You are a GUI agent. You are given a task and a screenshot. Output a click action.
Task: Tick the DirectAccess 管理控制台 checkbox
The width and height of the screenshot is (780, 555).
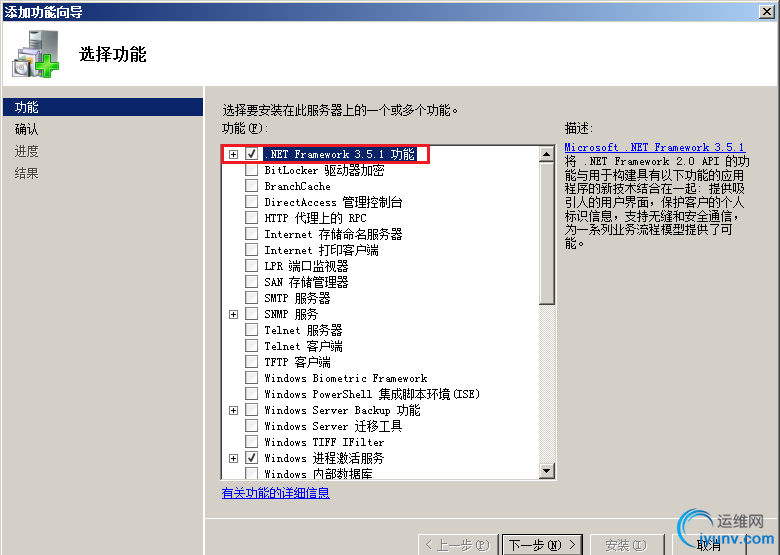(252, 202)
